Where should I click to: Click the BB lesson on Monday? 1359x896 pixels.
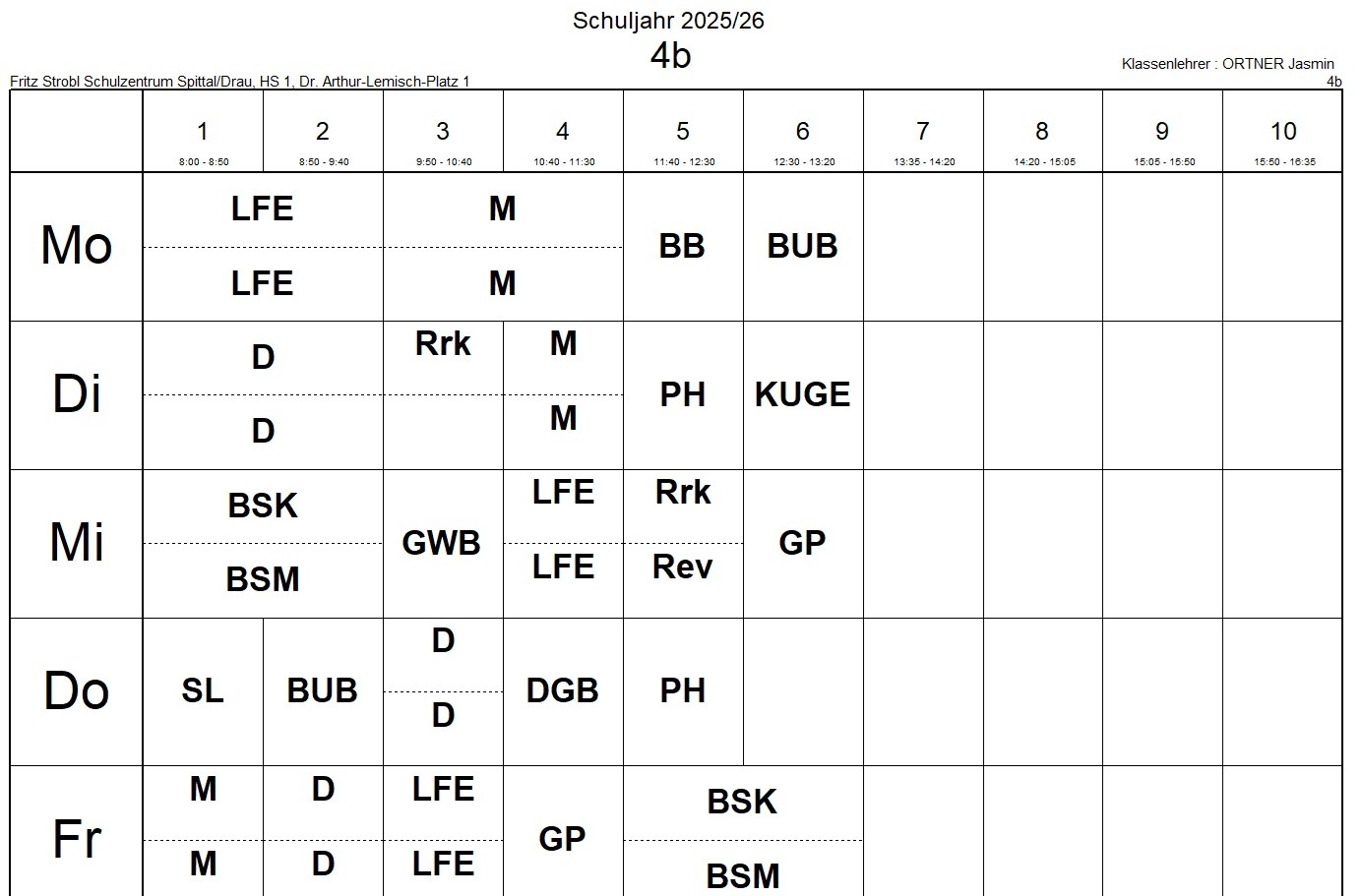[x=682, y=246]
